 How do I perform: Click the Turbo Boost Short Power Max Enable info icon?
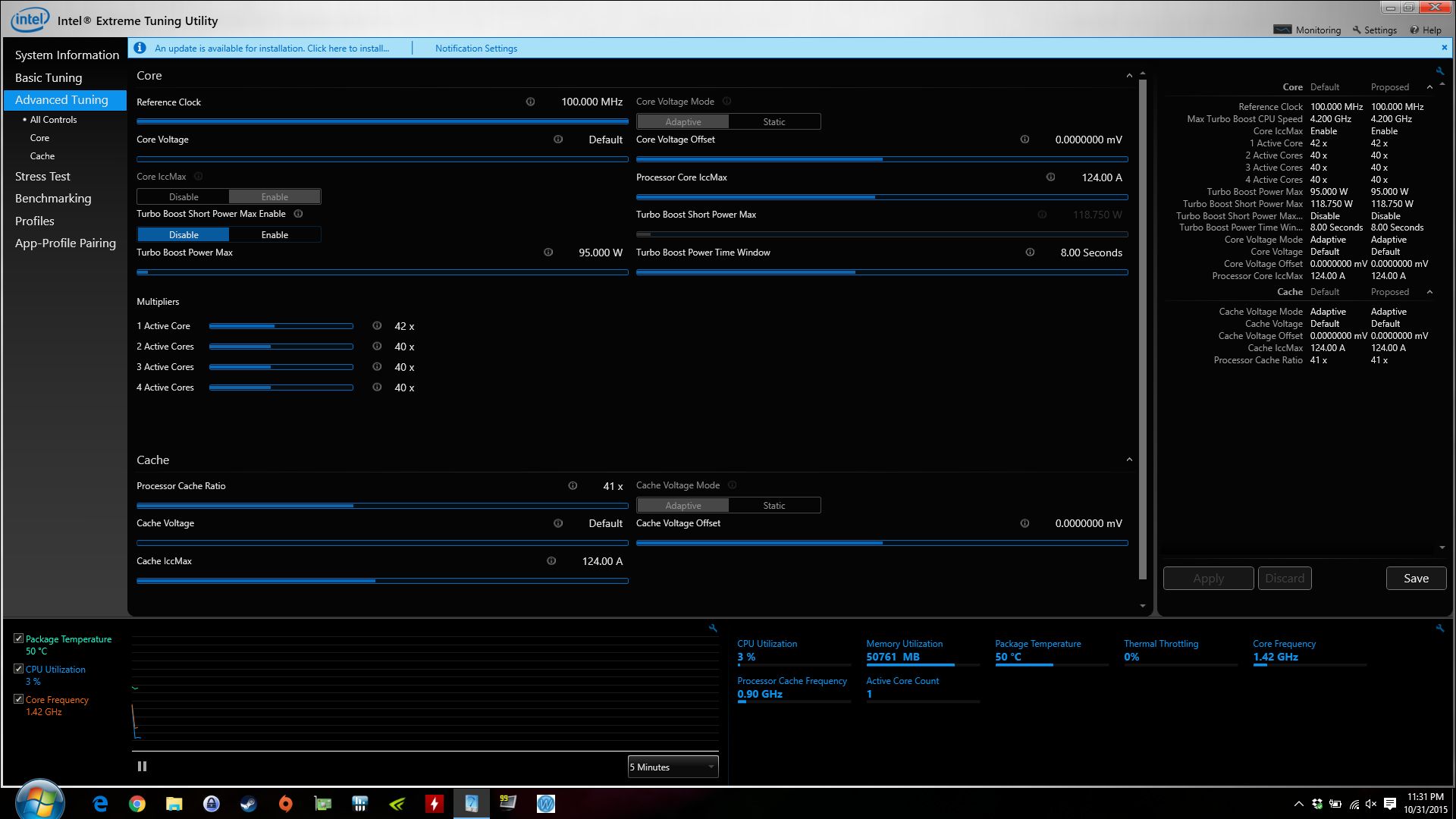click(x=298, y=214)
